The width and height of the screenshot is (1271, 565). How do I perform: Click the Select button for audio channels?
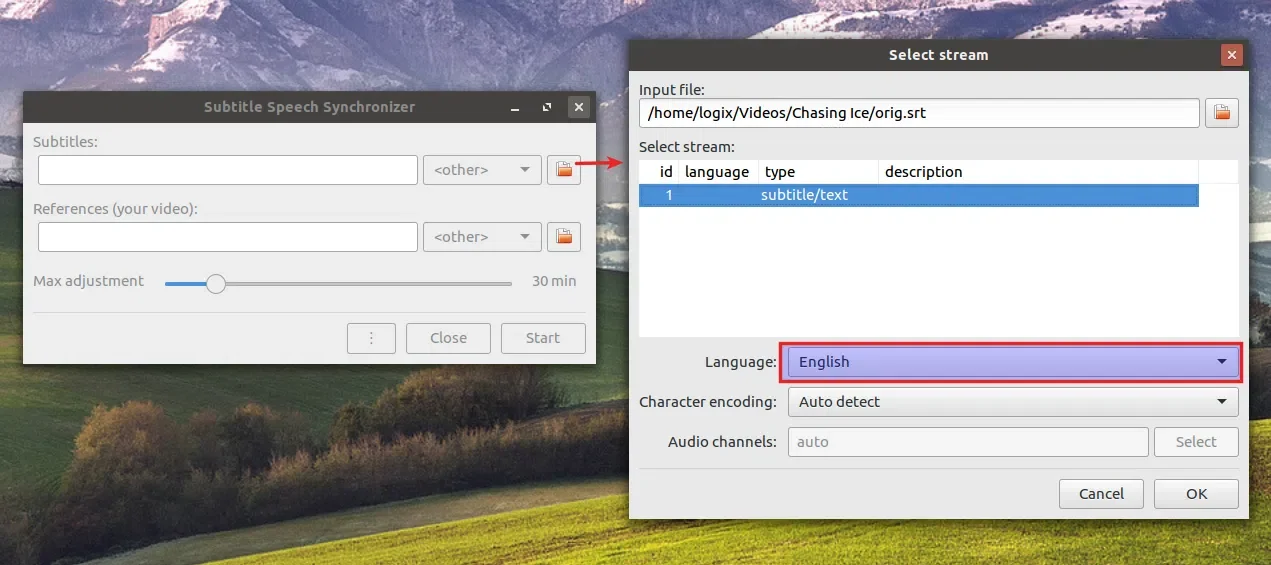(1196, 442)
